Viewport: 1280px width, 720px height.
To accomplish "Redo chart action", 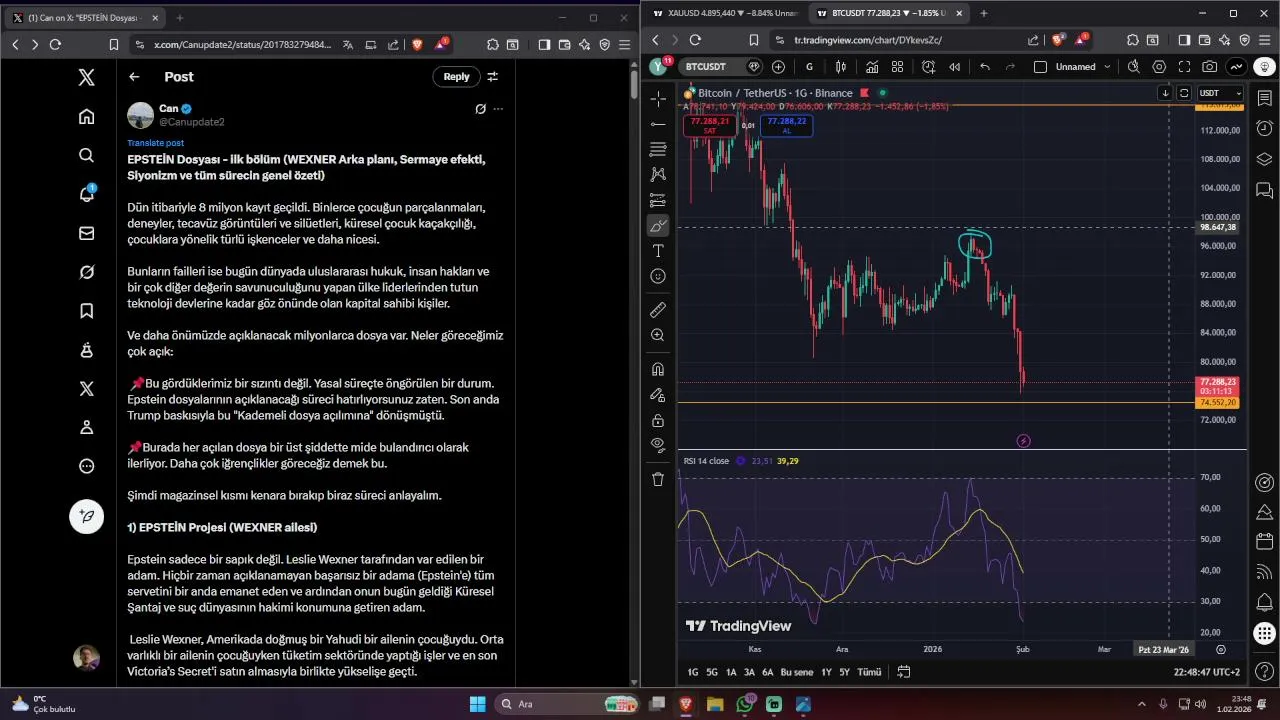I will point(1011,67).
